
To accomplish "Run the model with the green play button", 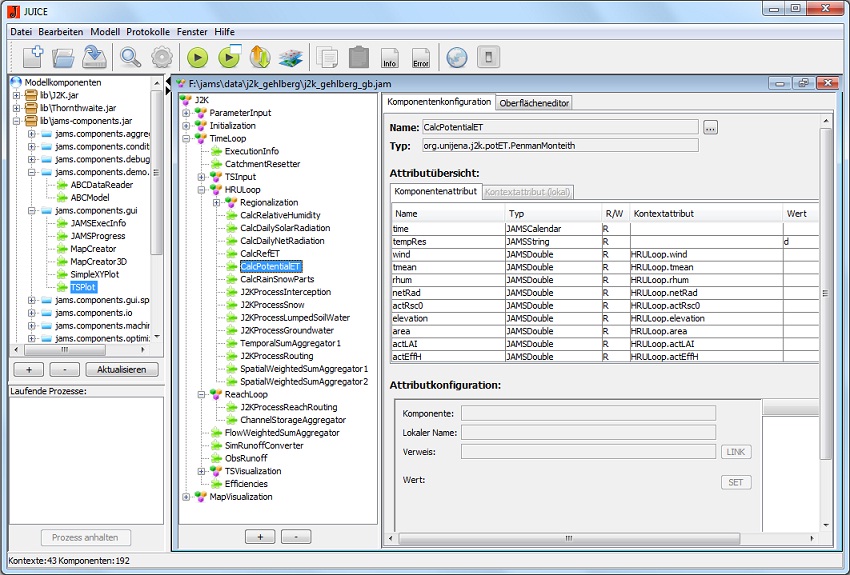I will (197, 57).
